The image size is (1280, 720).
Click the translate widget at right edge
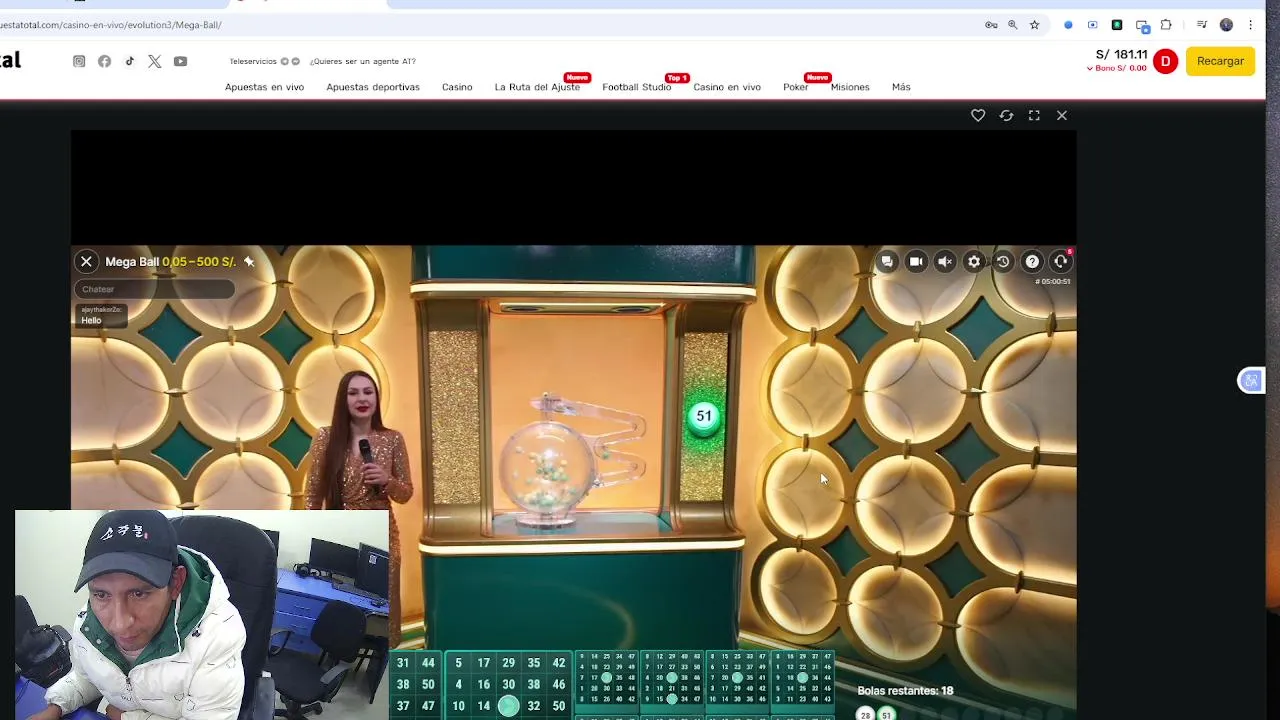click(1251, 381)
